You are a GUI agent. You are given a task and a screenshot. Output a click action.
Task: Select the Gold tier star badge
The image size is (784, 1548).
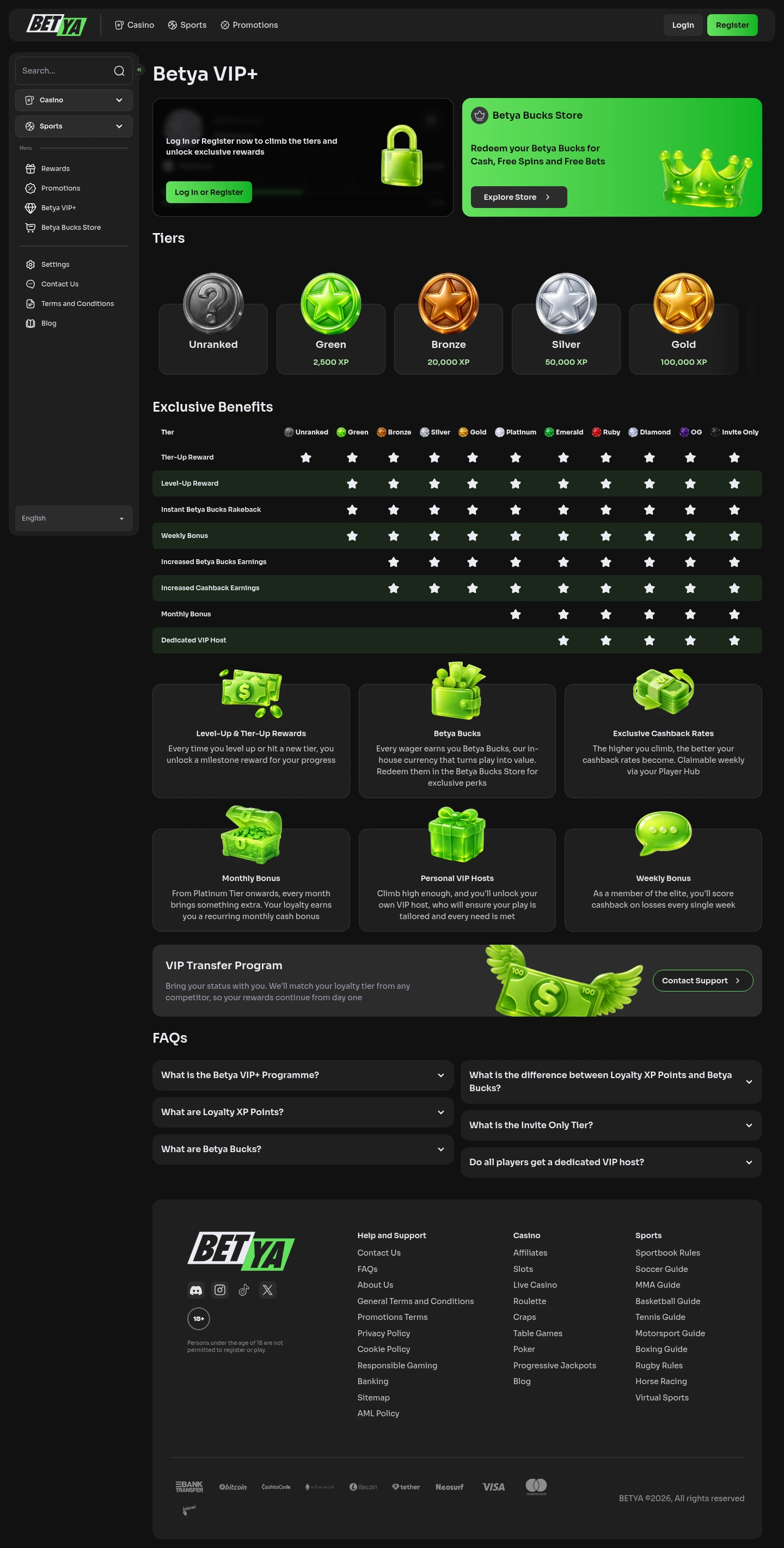(x=684, y=303)
